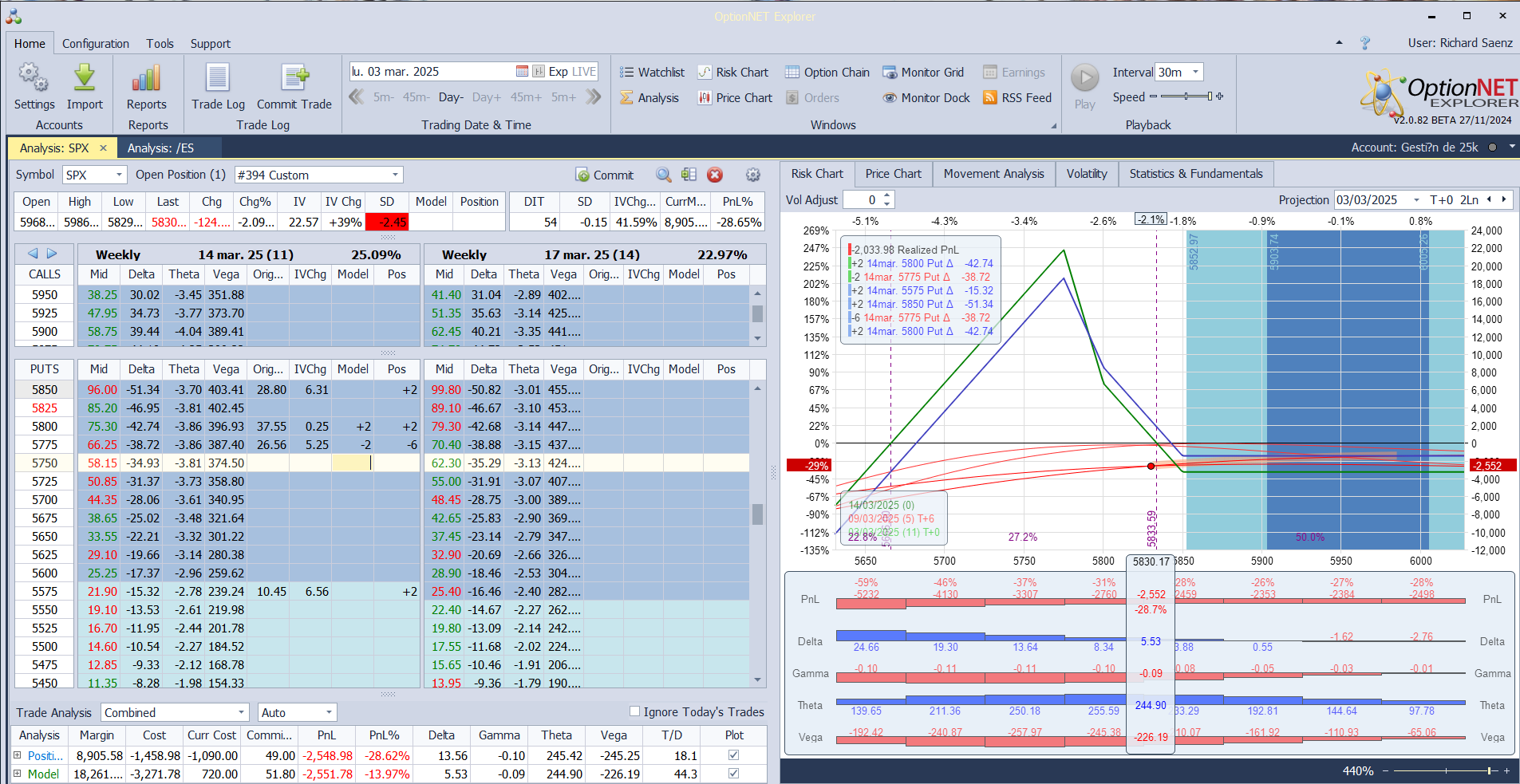Jump back with the double-left arrow
Screen dimensions: 1520x784
[x=357, y=97]
